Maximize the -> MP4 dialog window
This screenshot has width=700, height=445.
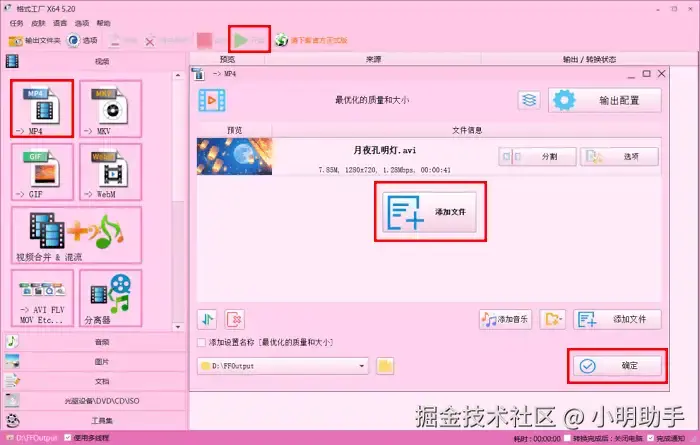click(646, 74)
